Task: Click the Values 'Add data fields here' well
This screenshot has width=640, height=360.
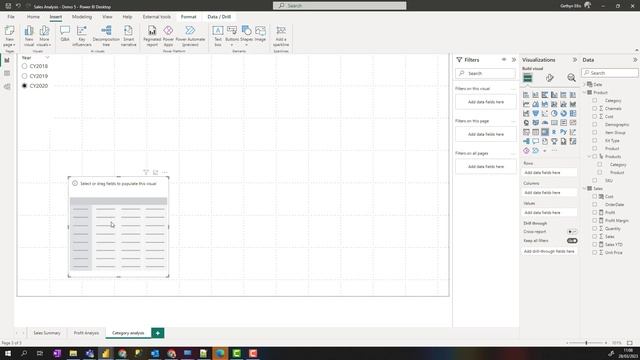Action: tap(549, 213)
